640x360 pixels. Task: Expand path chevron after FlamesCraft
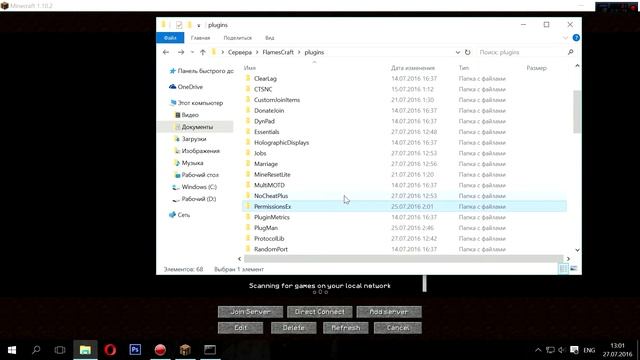(x=299, y=52)
